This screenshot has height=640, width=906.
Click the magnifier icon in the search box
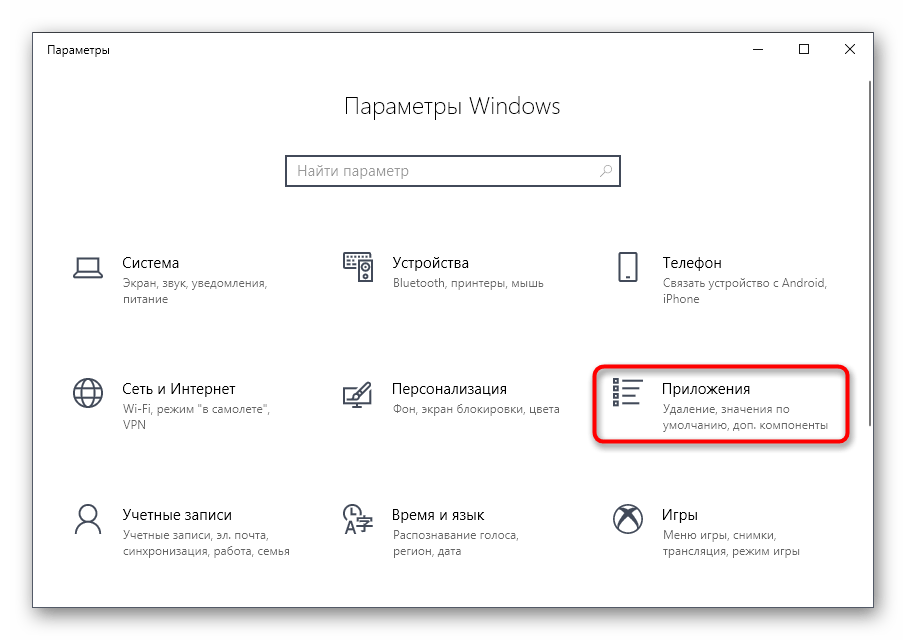[606, 171]
